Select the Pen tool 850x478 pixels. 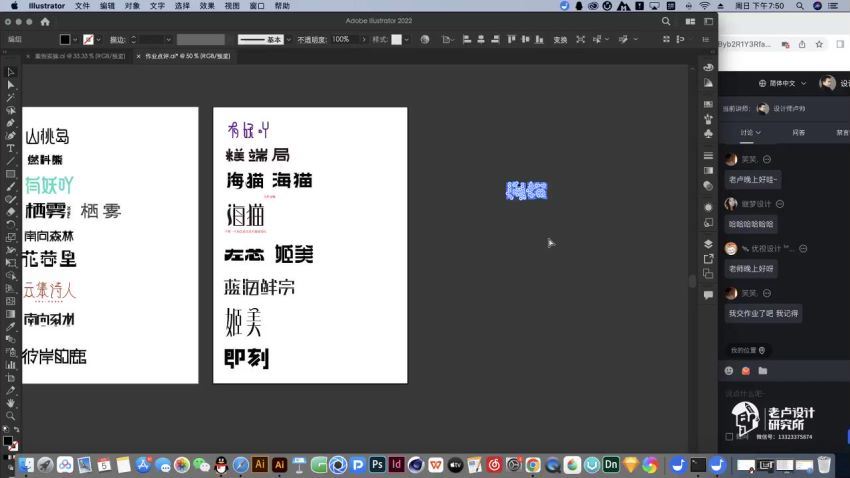click(x=10, y=123)
